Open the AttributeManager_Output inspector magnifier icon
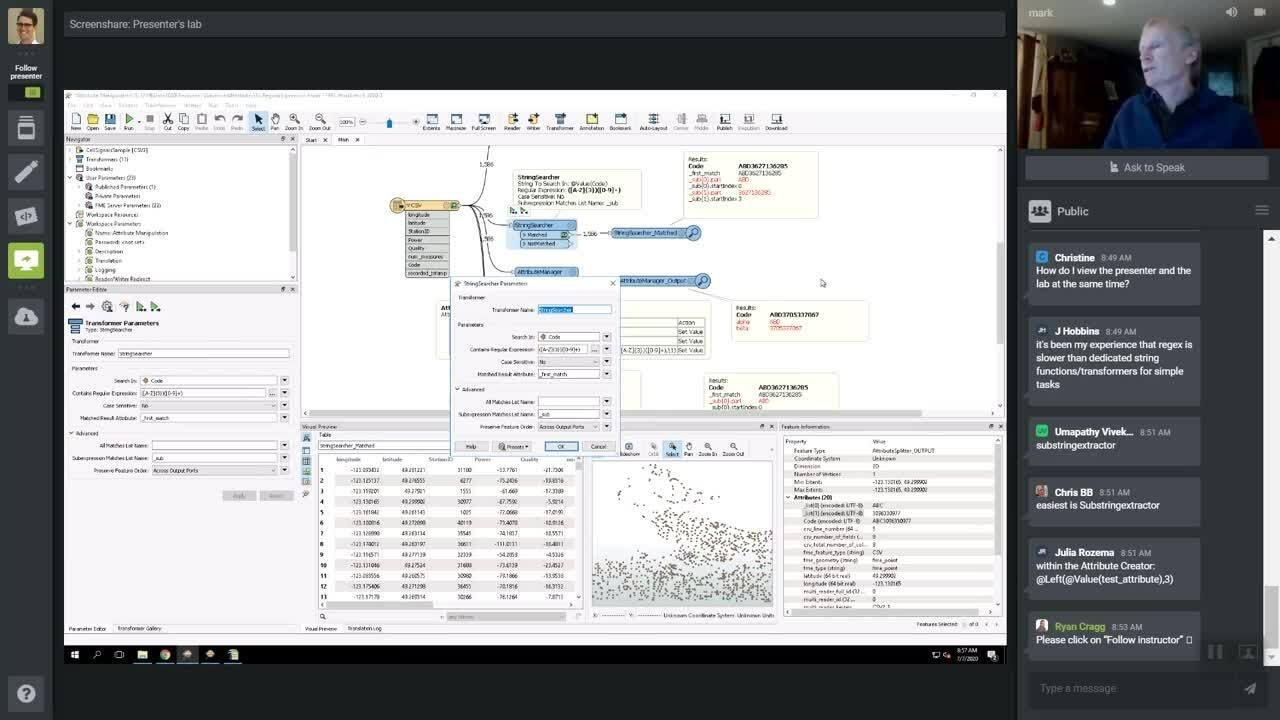Screen dimensions: 1280x720 click(702, 281)
